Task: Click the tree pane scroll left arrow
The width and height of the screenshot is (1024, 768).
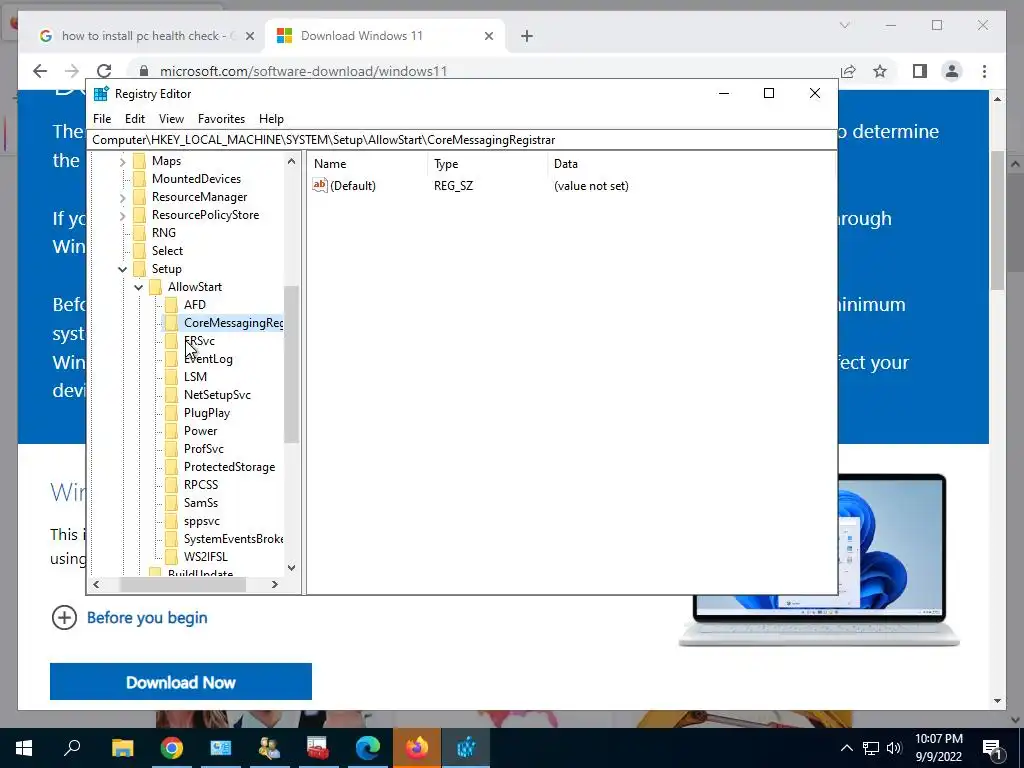Action: click(x=97, y=584)
